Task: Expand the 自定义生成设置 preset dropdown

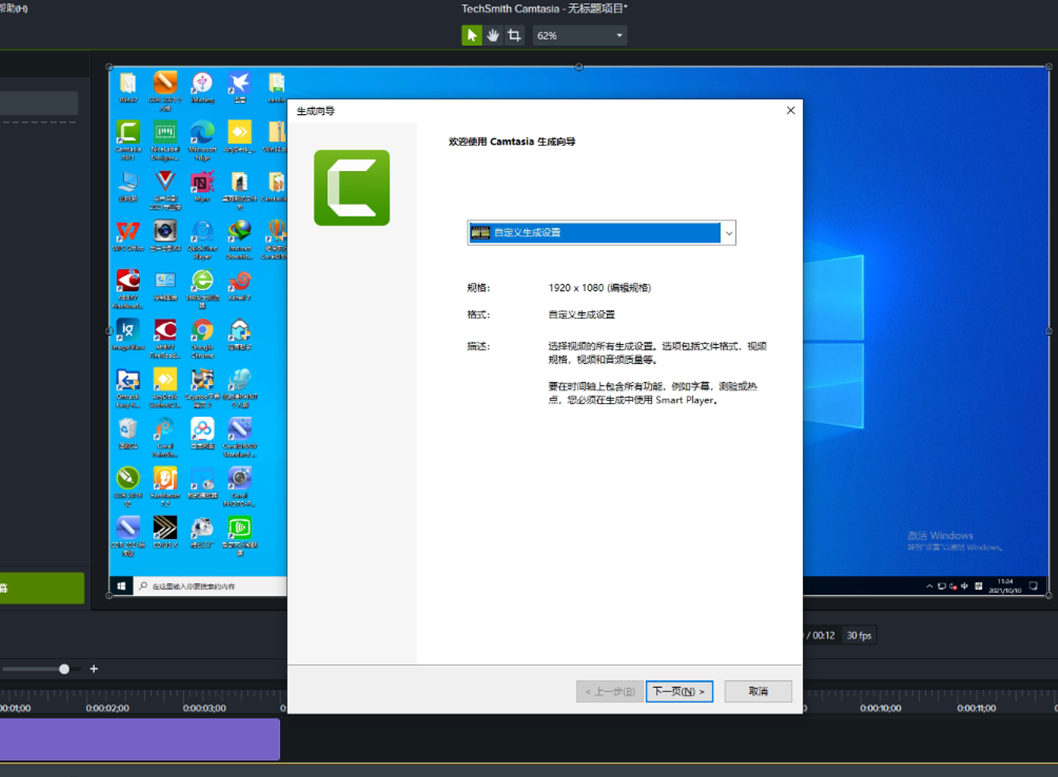Action: pos(728,233)
